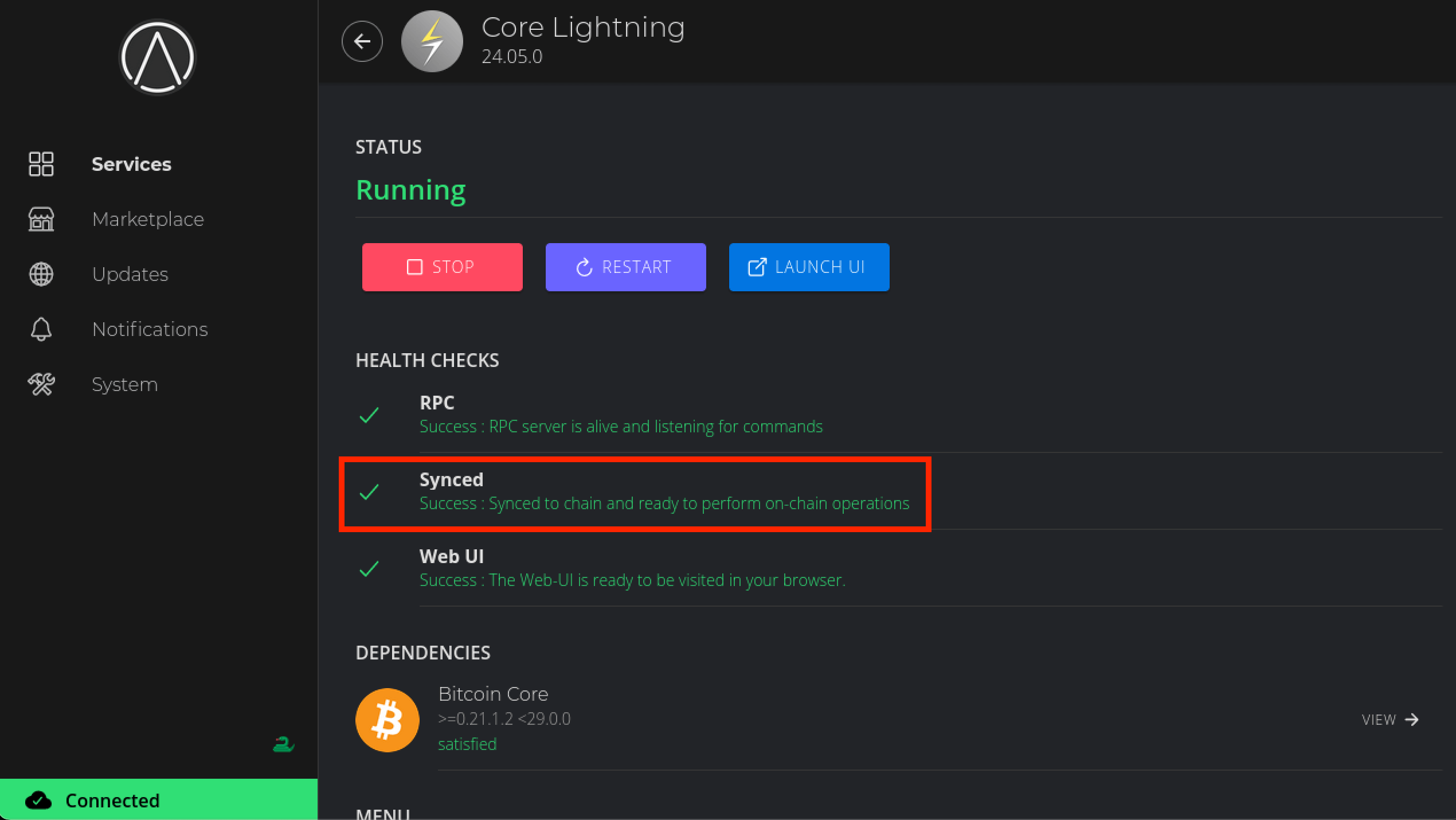This screenshot has height=820, width=1456.
Task: View the Bitcoin Core dependency
Action: 1390,720
